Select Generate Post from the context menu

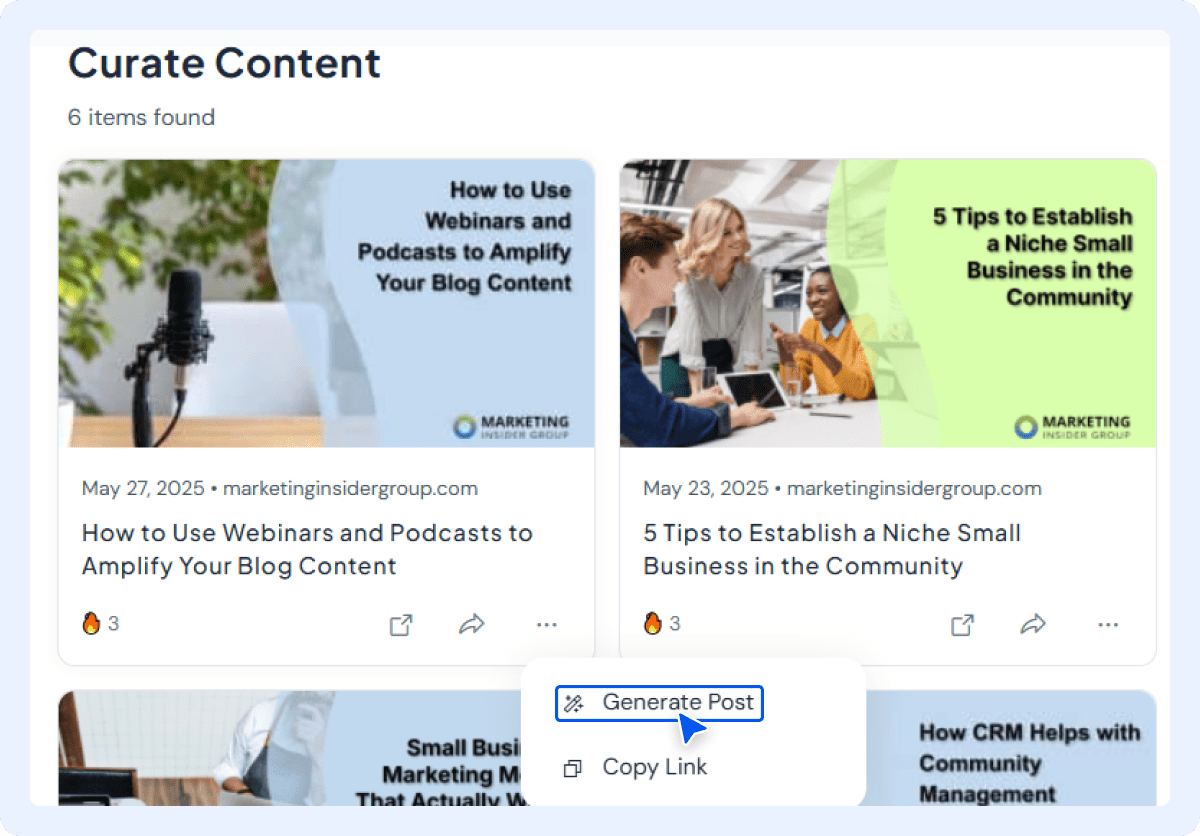click(677, 702)
